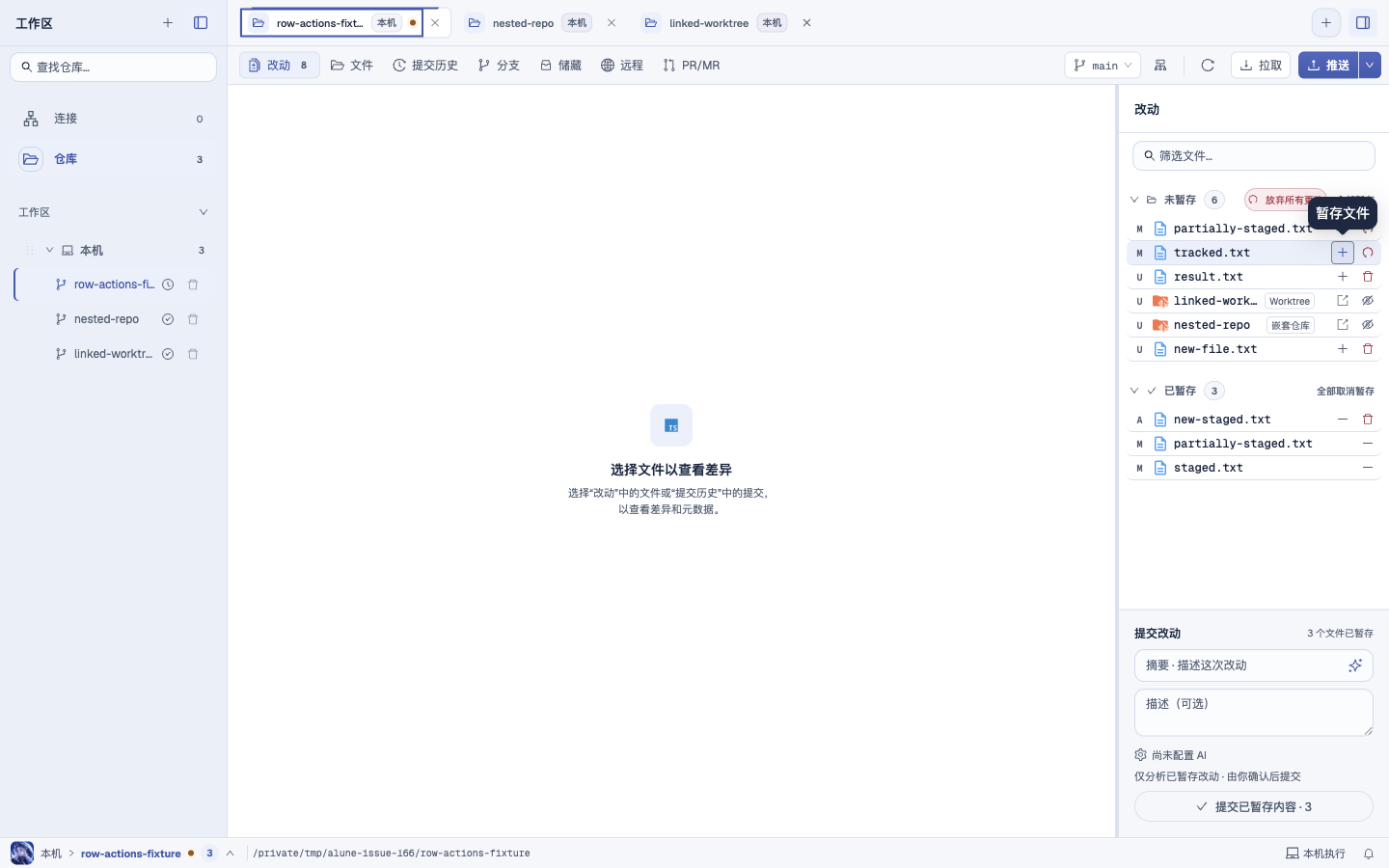Delete new-file.txt using its trash icon
Image resolution: width=1389 pixels, height=868 pixels.
[1368, 349]
